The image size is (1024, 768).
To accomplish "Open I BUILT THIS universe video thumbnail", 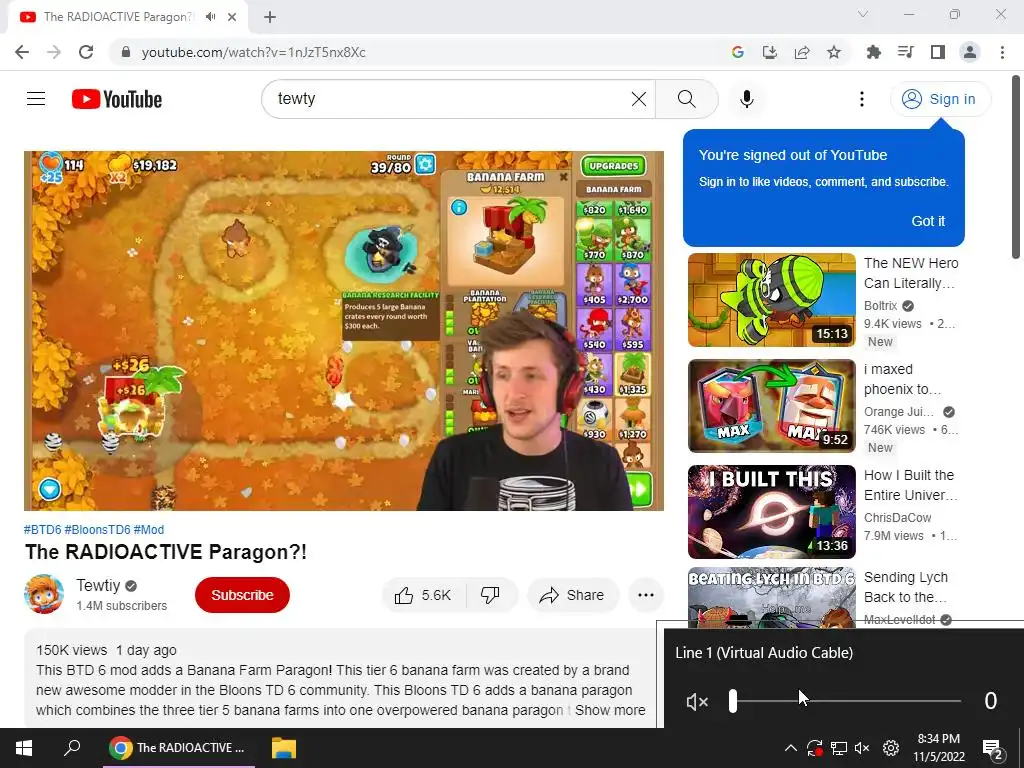I will point(771,511).
